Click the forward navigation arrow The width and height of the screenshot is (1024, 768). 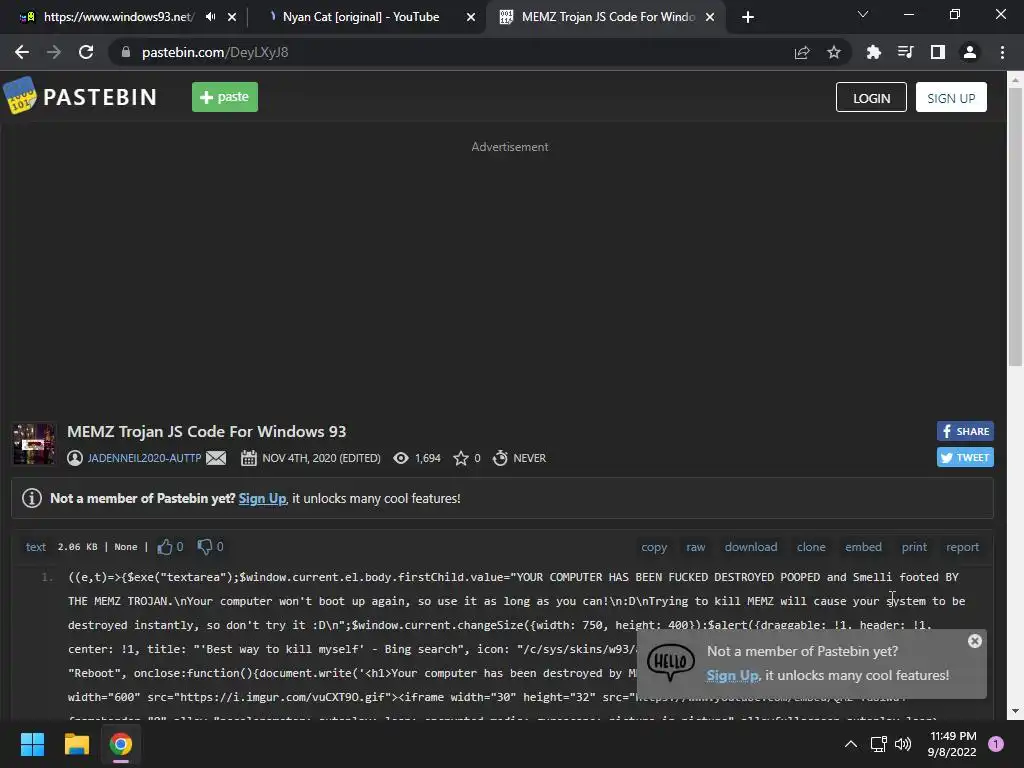[x=54, y=52]
